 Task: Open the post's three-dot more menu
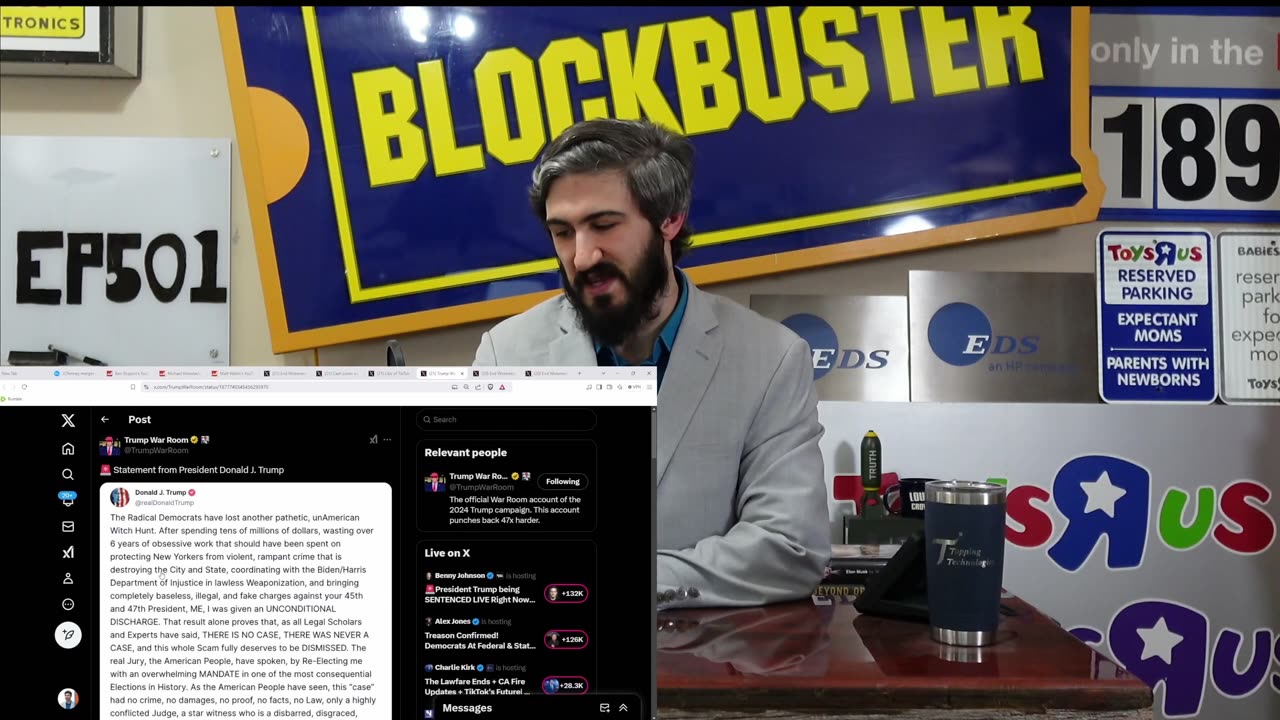pyautogui.click(x=387, y=439)
